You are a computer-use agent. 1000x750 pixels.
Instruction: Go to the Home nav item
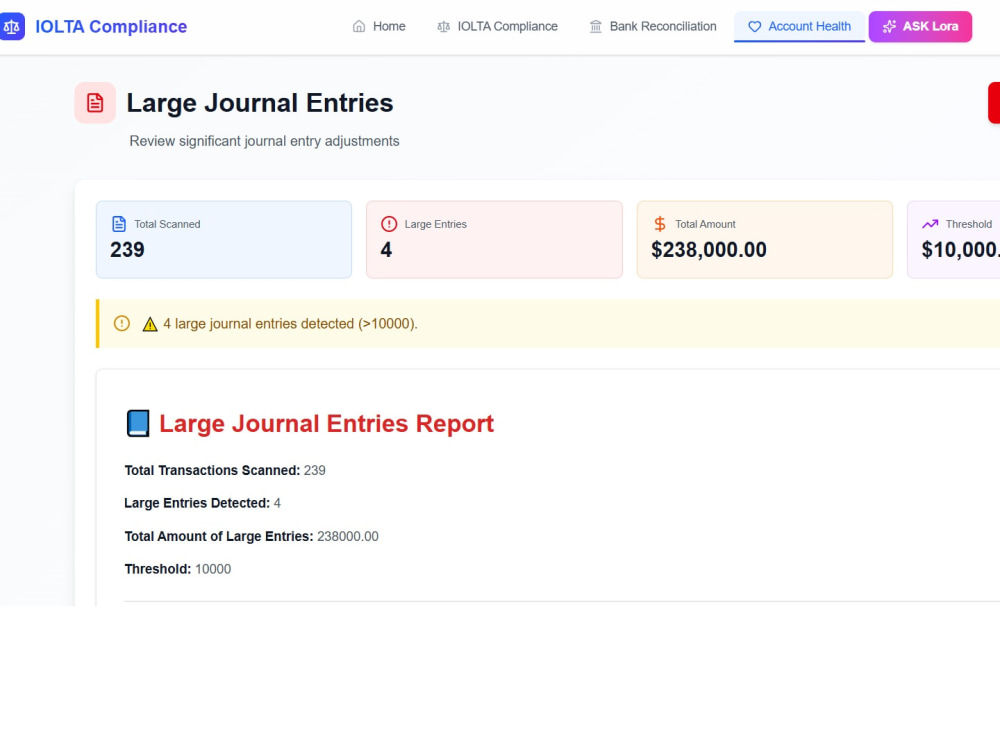[x=379, y=26]
